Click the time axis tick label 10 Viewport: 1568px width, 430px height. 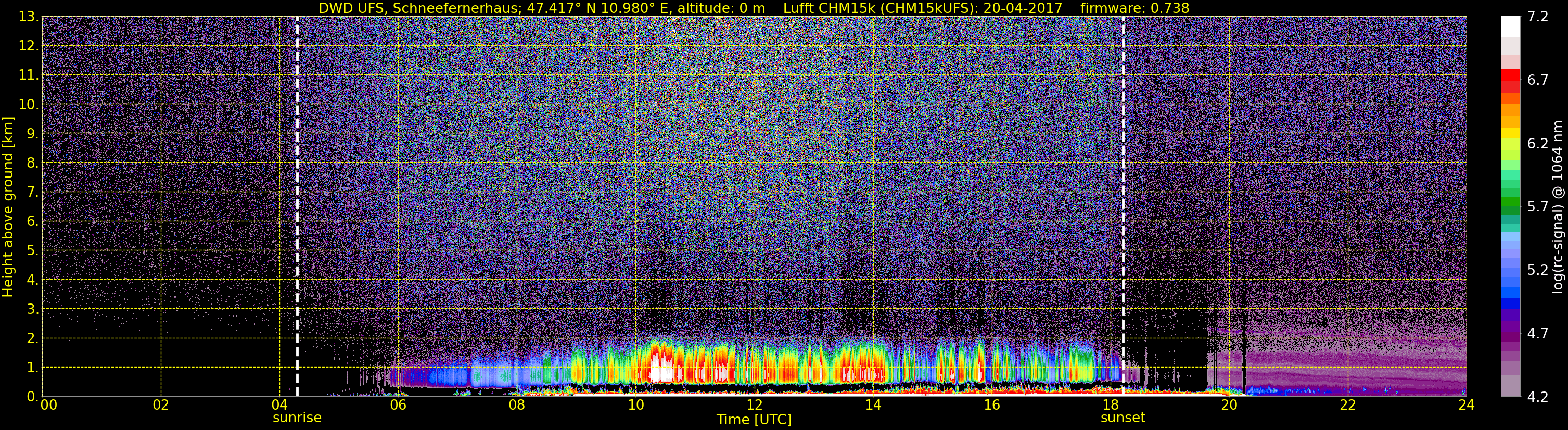[x=635, y=405]
